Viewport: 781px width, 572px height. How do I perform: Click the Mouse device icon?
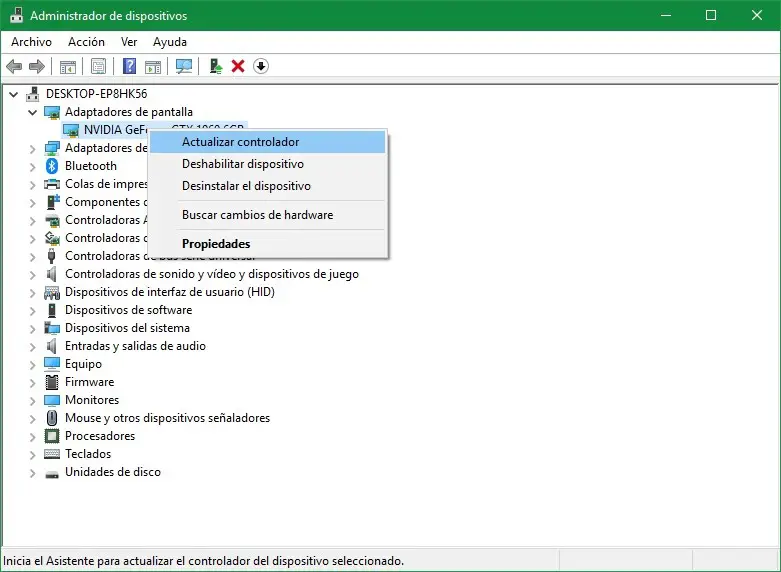coord(52,418)
